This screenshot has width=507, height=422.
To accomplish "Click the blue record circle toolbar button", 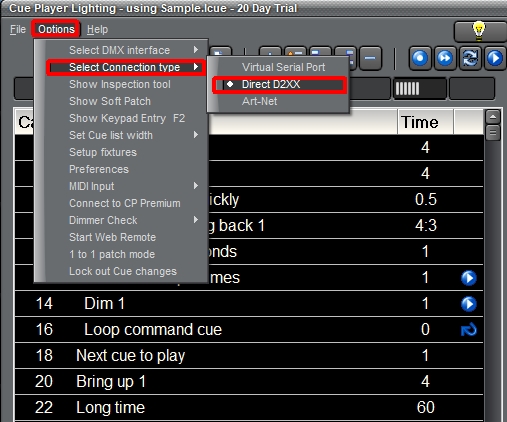I will [x=420, y=58].
